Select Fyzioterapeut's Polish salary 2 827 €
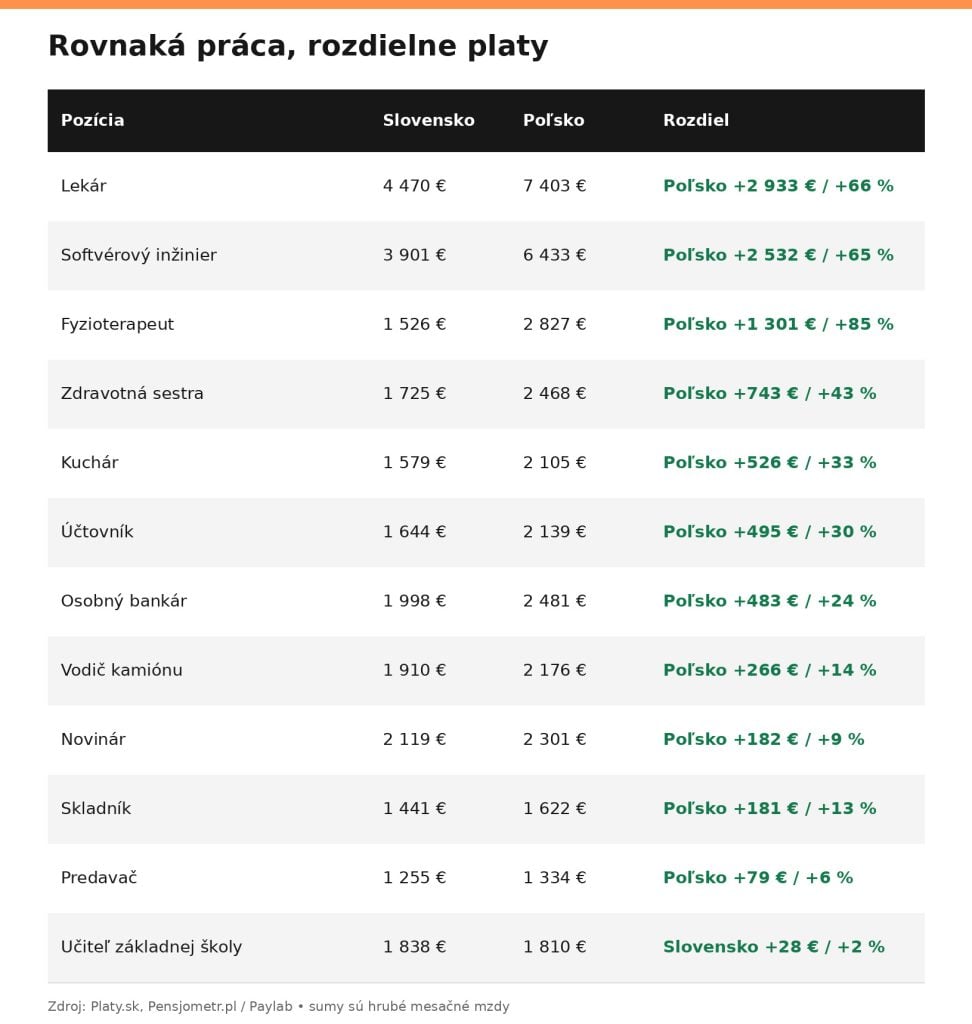This screenshot has height=1024, width=972. click(x=554, y=325)
